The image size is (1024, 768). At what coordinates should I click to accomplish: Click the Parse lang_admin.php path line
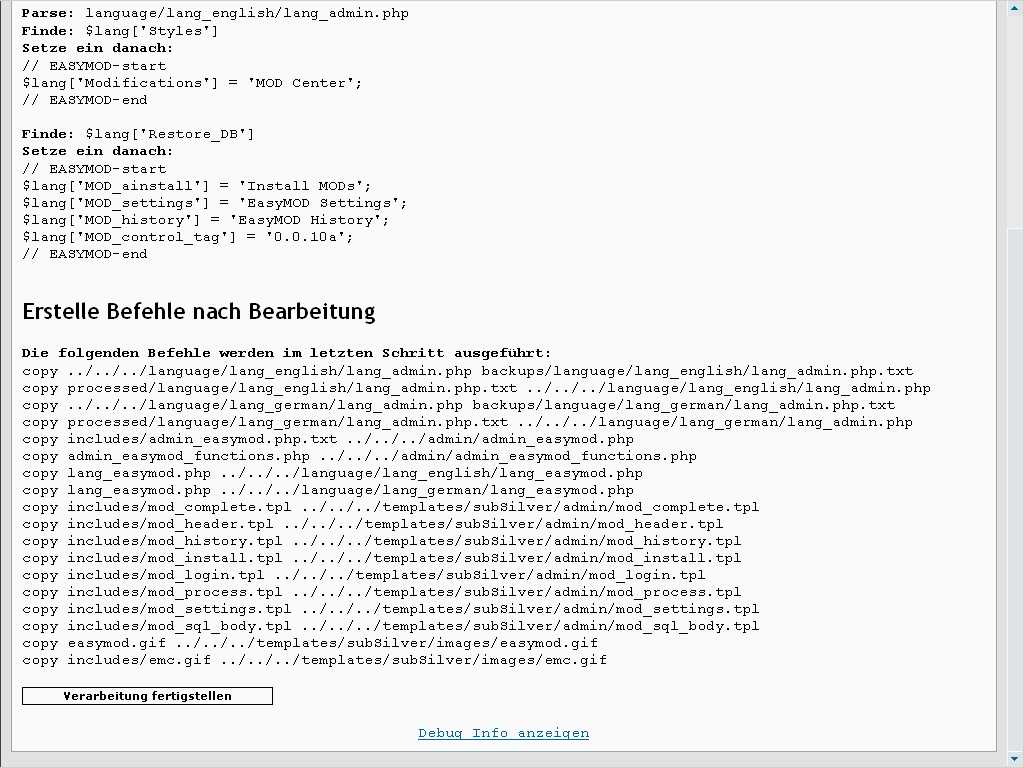[215, 14]
